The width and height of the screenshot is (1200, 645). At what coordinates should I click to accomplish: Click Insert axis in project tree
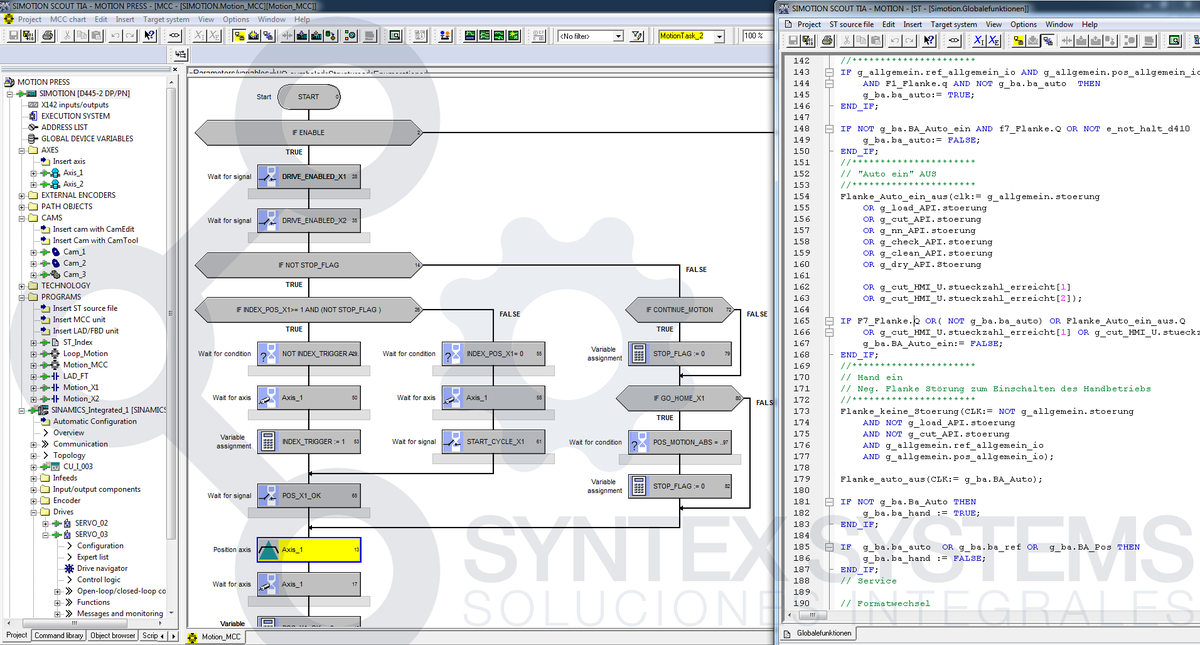coord(69,161)
